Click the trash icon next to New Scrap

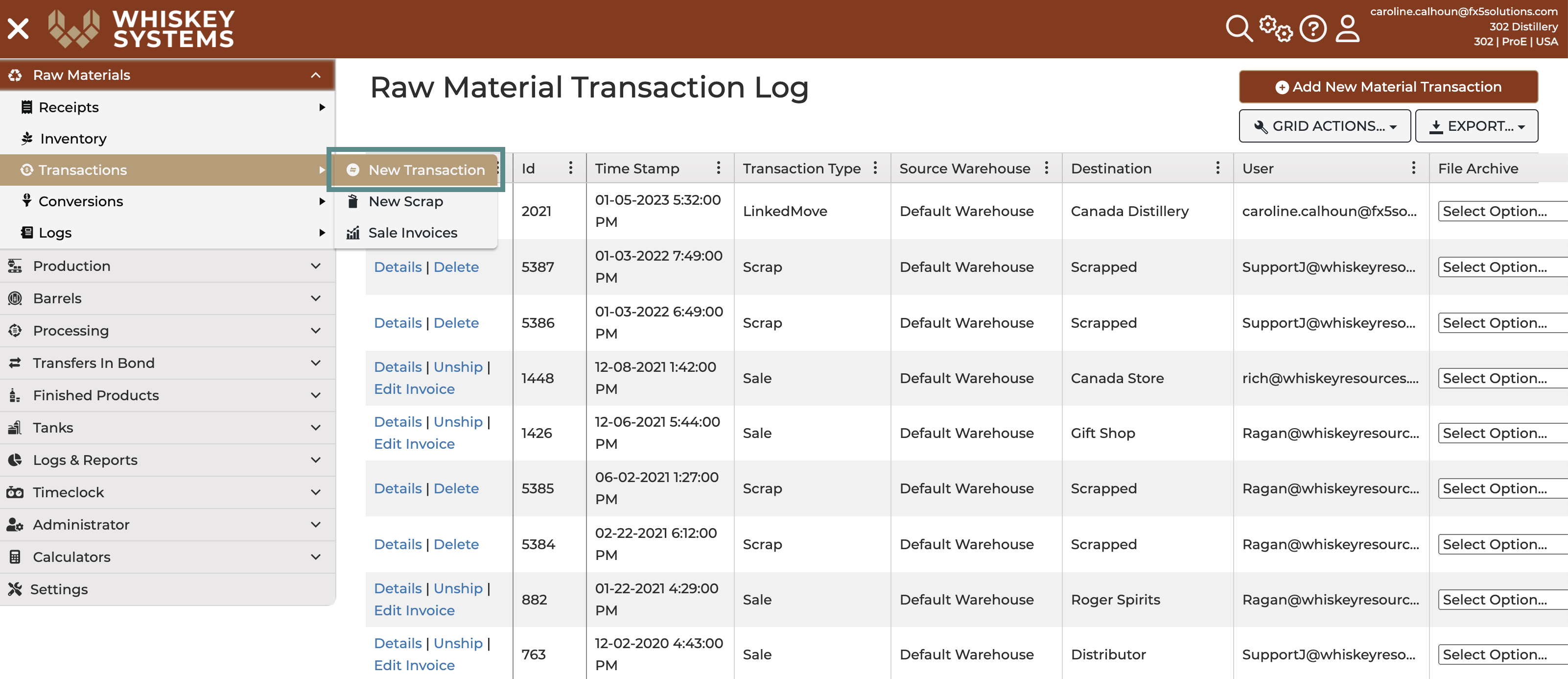tap(353, 201)
